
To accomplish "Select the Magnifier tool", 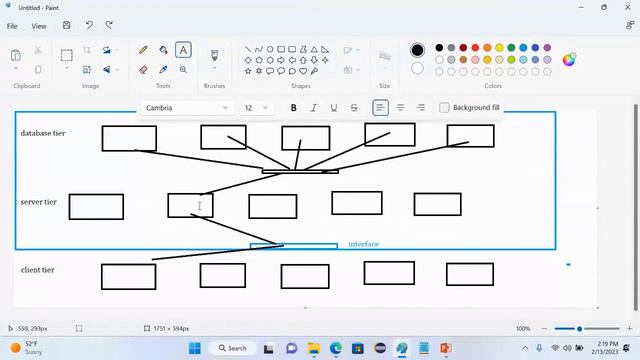I will pyautogui.click(x=183, y=70).
